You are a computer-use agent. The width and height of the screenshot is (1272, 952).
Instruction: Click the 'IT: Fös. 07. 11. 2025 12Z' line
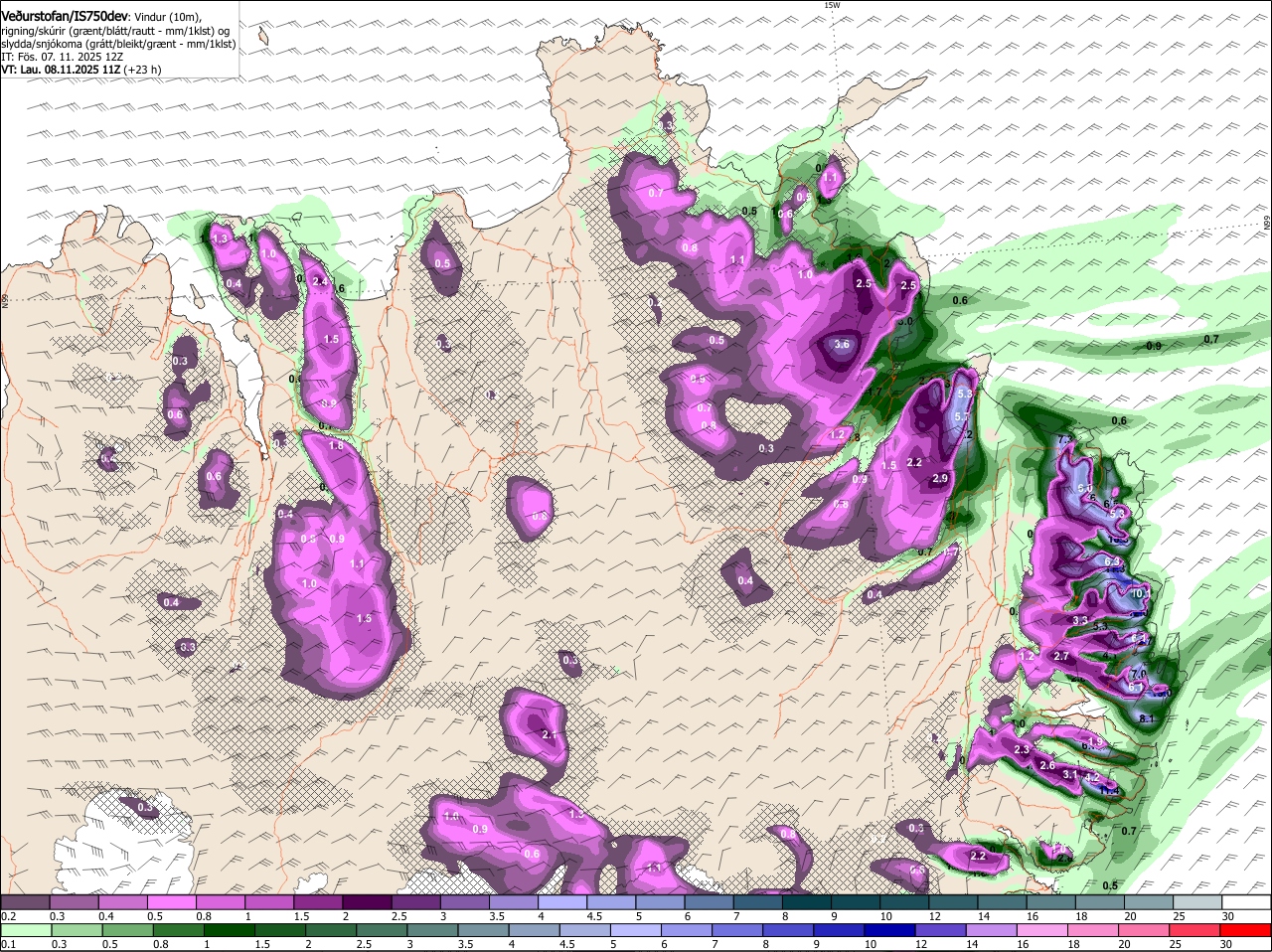[x=62, y=57]
